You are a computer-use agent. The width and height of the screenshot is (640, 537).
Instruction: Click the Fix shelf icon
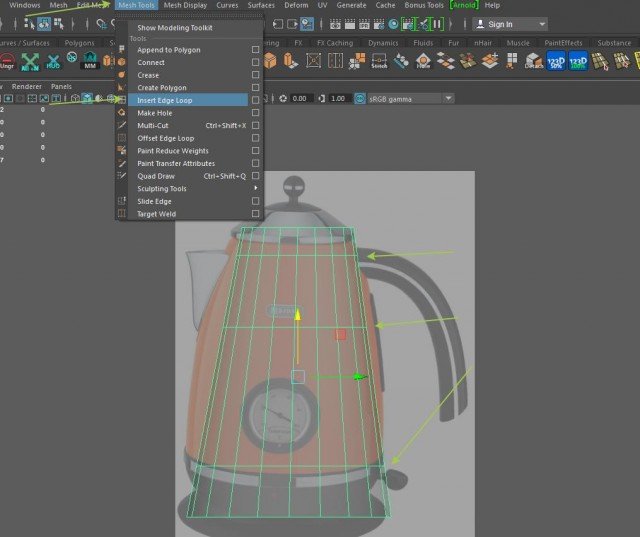click(424, 63)
